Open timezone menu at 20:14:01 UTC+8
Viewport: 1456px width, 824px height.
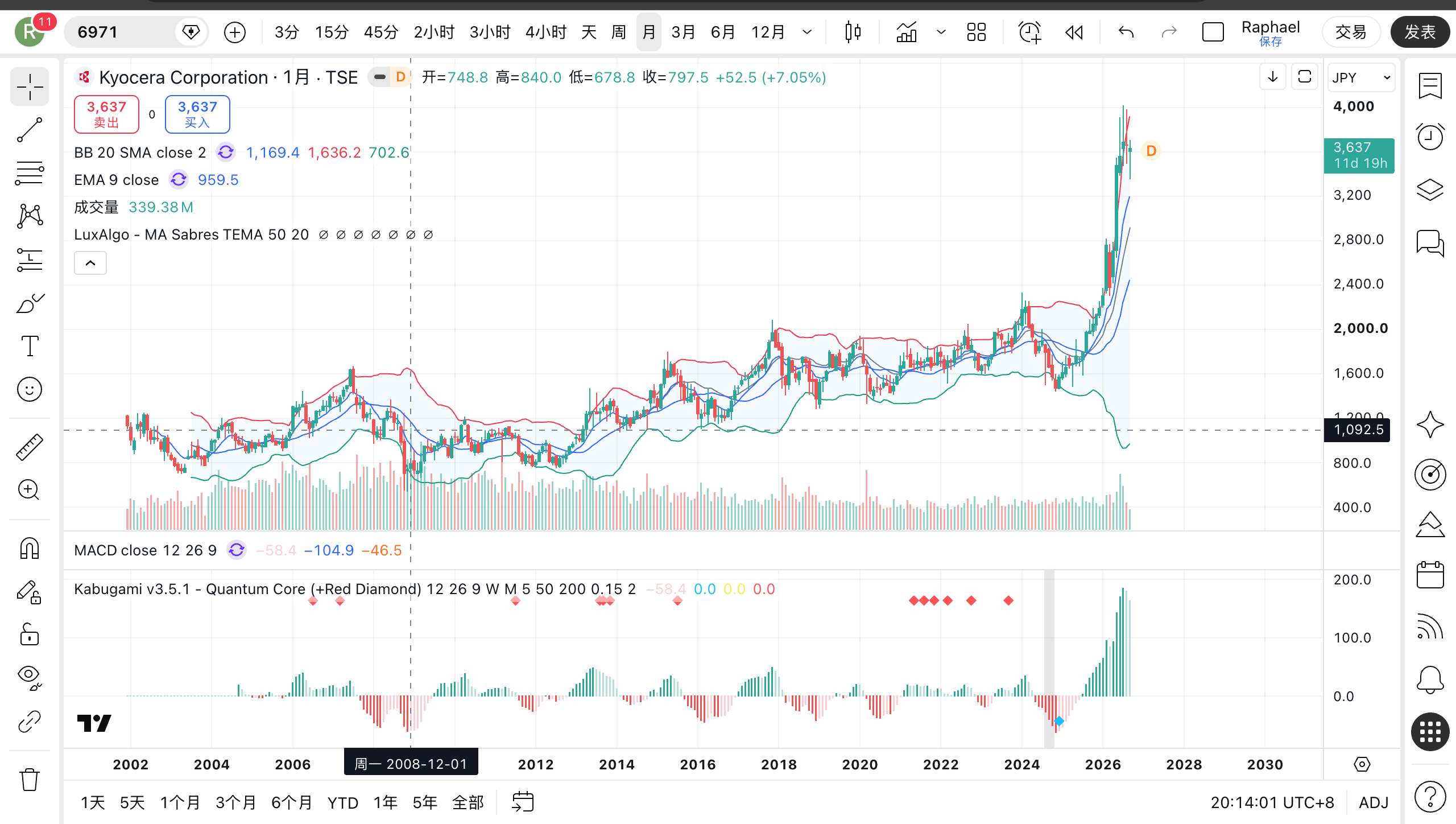coord(1272,802)
